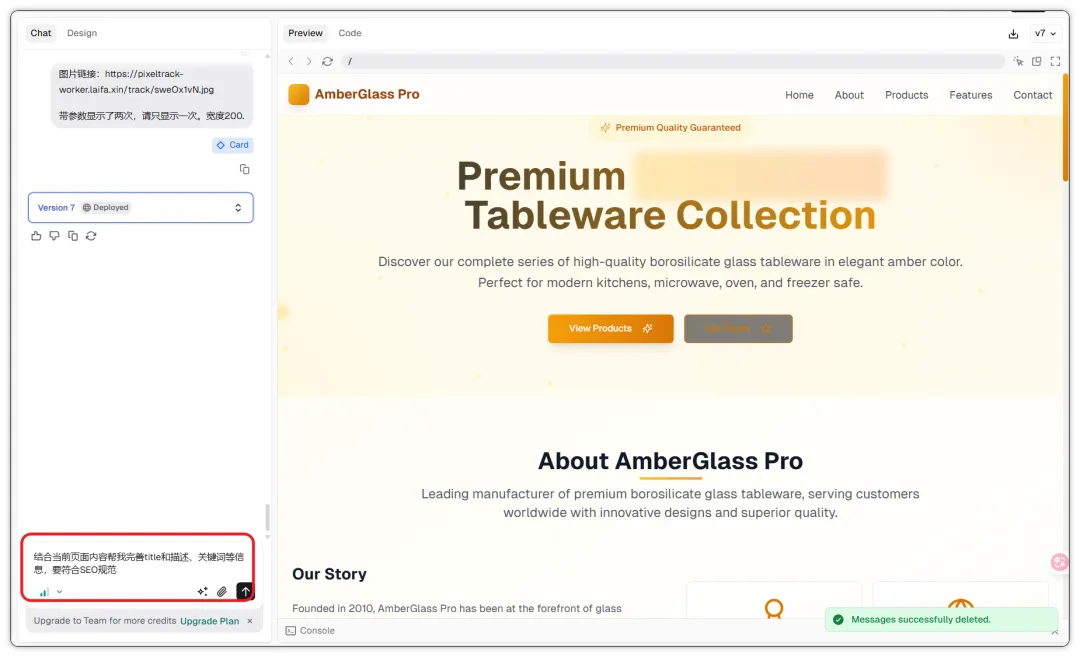Viewport: 1080px width, 657px height.
Task: Dismiss the Upgrade to Team banner
Action: coord(250,621)
